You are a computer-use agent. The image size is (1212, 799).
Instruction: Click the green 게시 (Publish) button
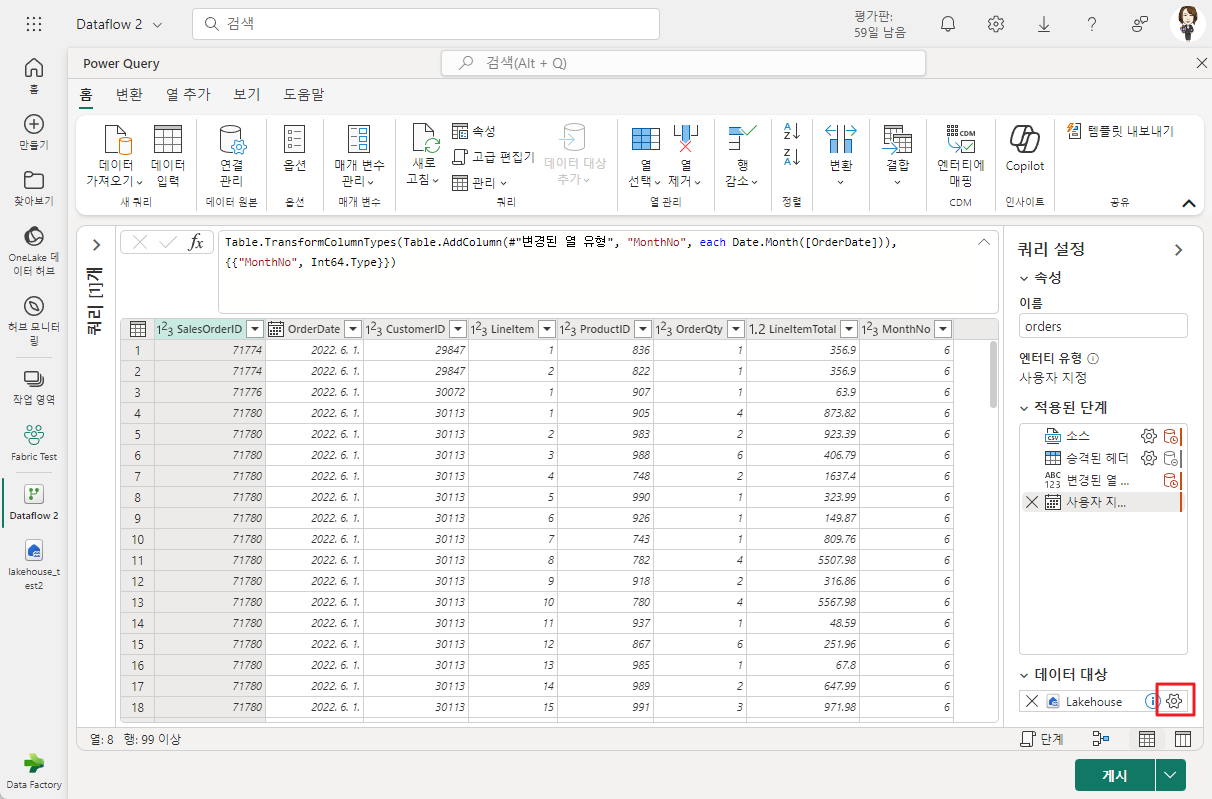pyautogui.click(x=1115, y=775)
